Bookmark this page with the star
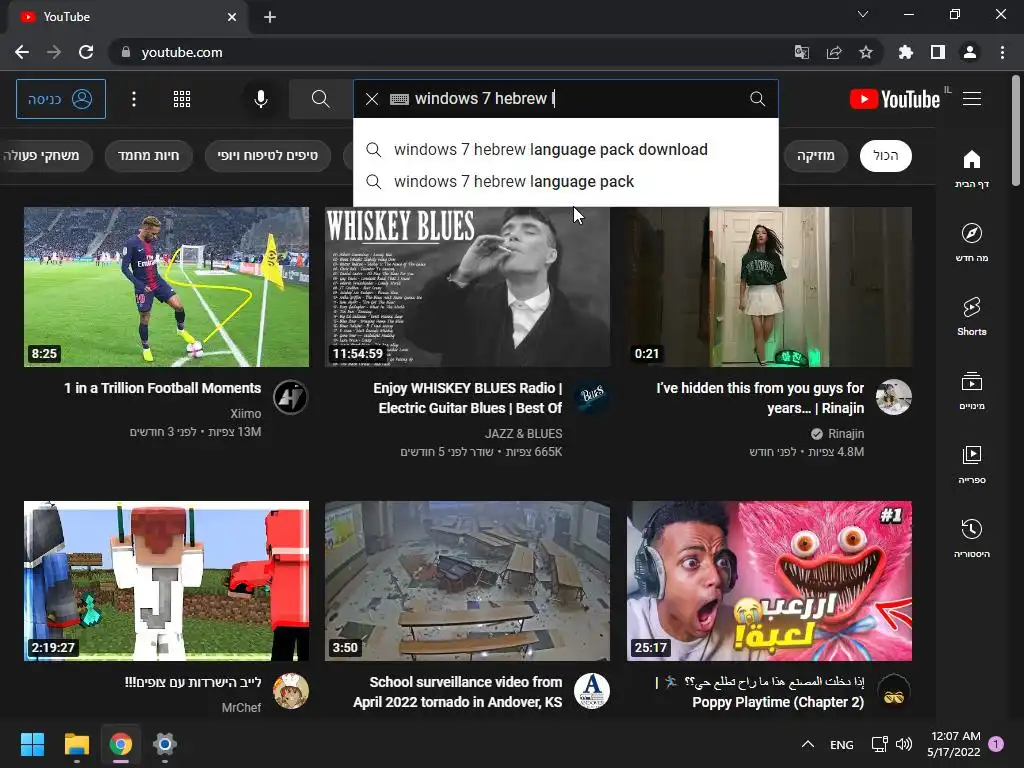This screenshot has height=768, width=1024. coord(866,52)
